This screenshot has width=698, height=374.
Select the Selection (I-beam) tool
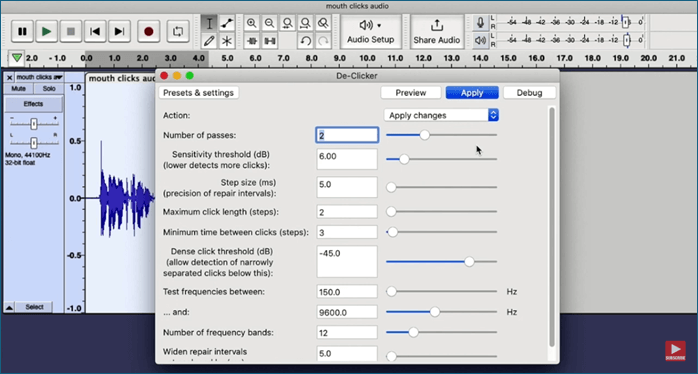(209, 24)
